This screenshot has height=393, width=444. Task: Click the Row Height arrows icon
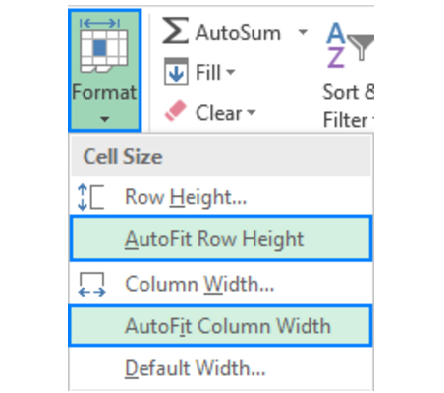[x=91, y=197]
